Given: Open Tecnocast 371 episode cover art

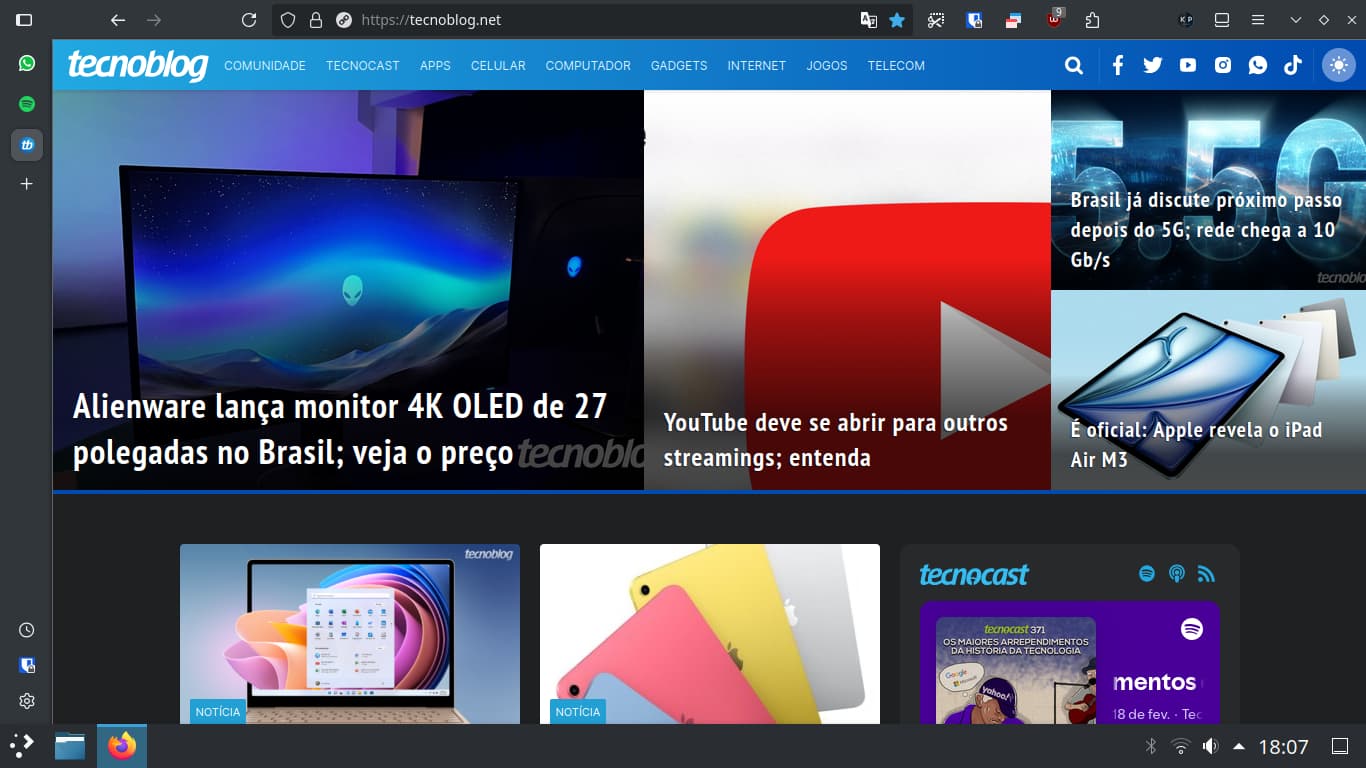Looking at the screenshot, I should click(1016, 670).
